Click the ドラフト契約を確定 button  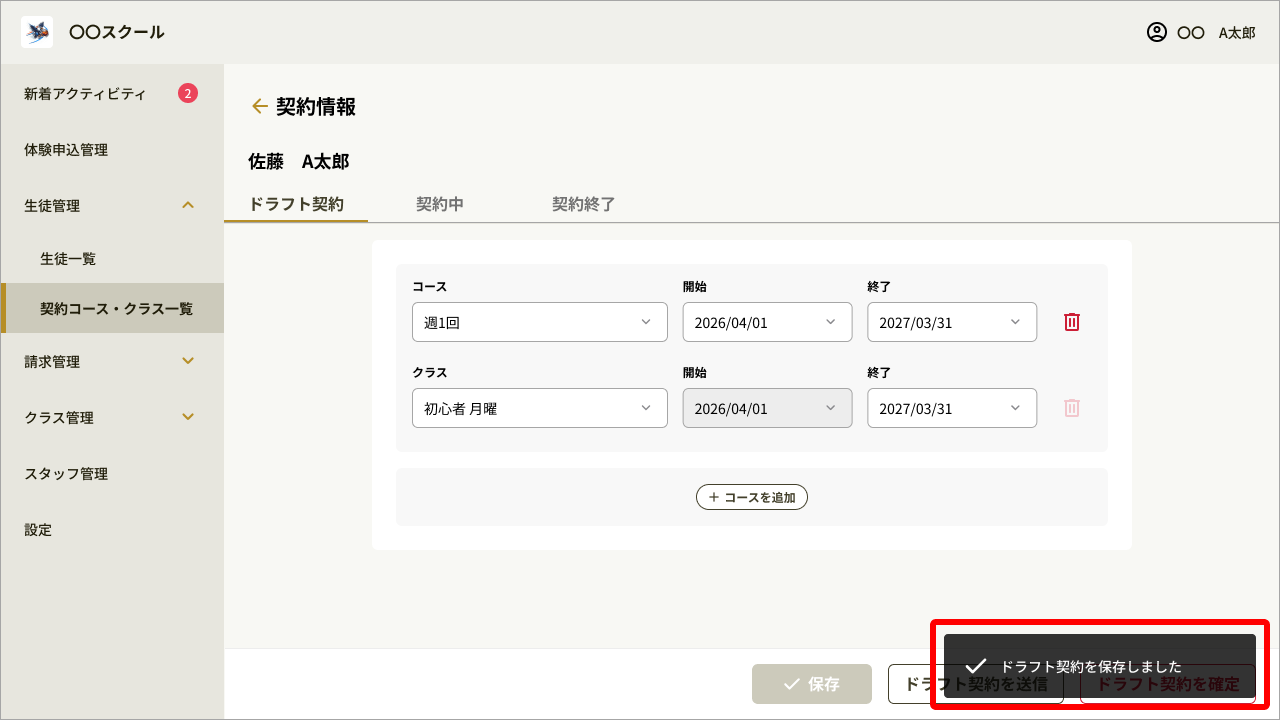(x=1166, y=684)
